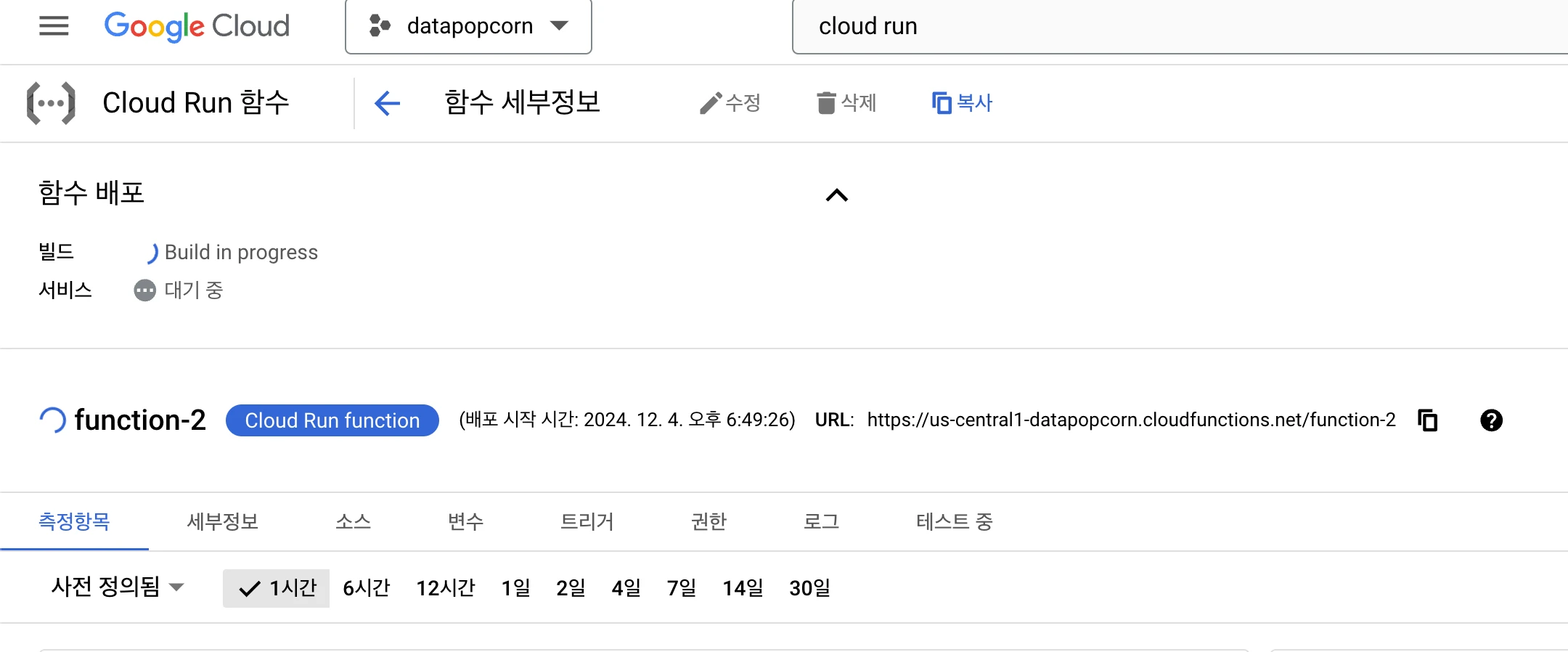Viewport: 1568px width, 652px height.
Task: Click the function-2 URL text
Action: pos(1131,420)
